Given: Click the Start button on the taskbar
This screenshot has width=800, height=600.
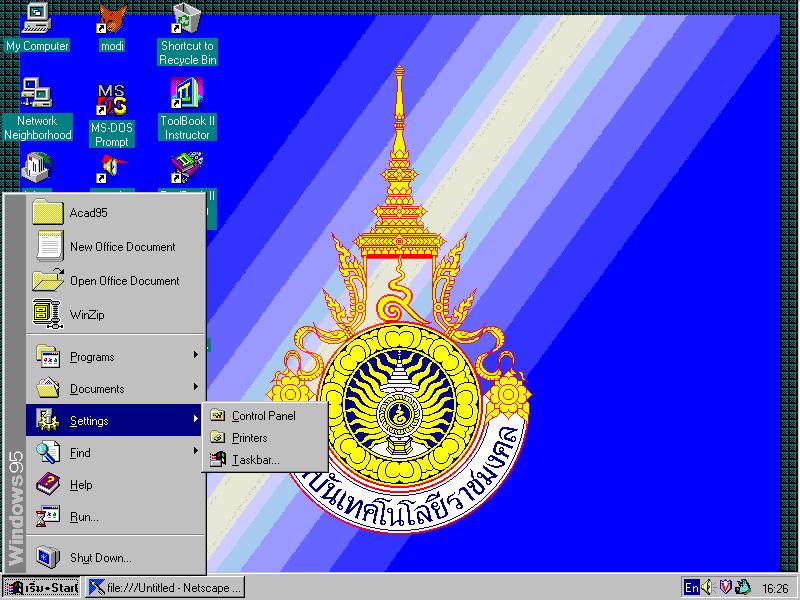Looking at the screenshot, I should click(41, 587).
